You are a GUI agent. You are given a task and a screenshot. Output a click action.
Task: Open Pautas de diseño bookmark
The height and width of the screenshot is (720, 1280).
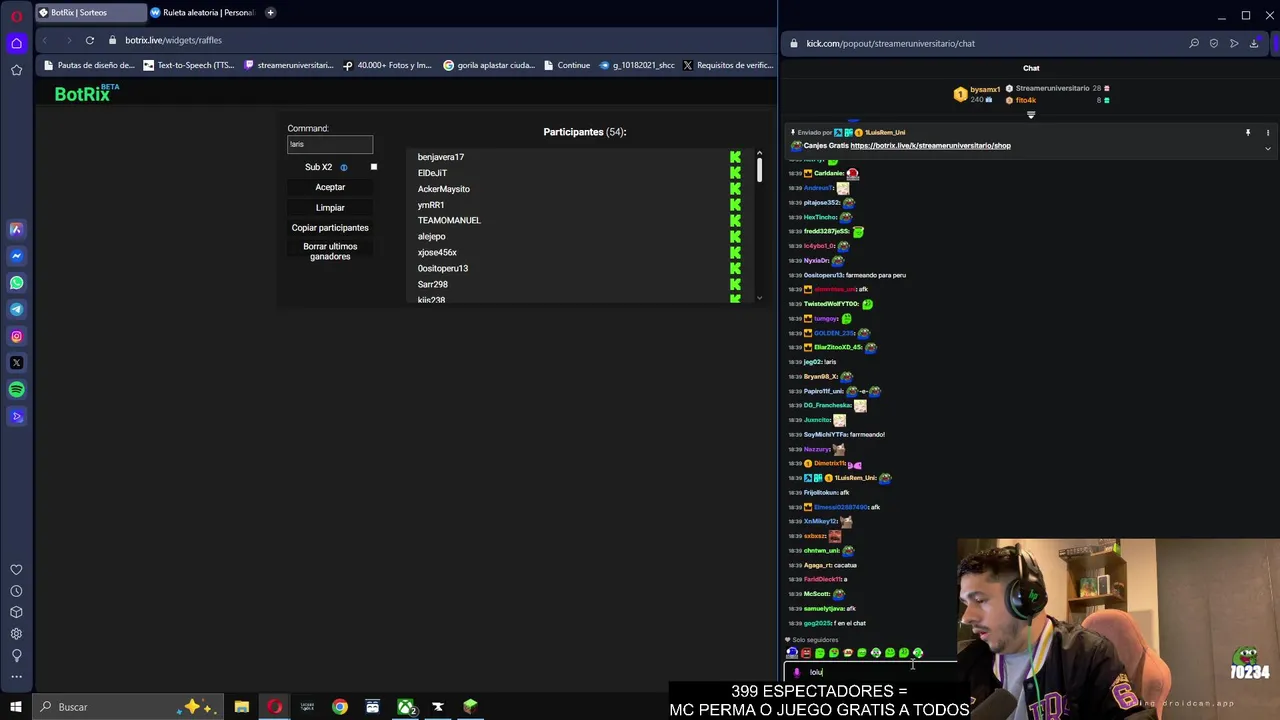89,65
